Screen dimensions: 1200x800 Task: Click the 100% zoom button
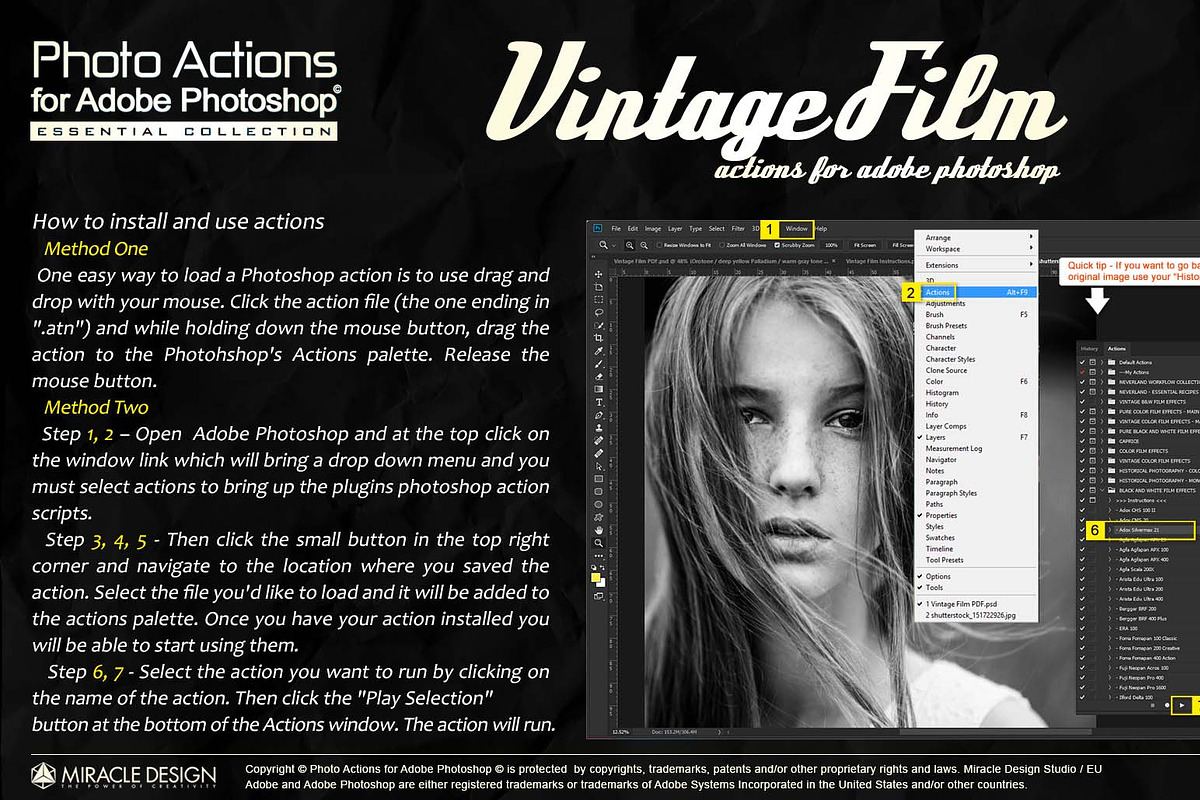tap(832, 245)
